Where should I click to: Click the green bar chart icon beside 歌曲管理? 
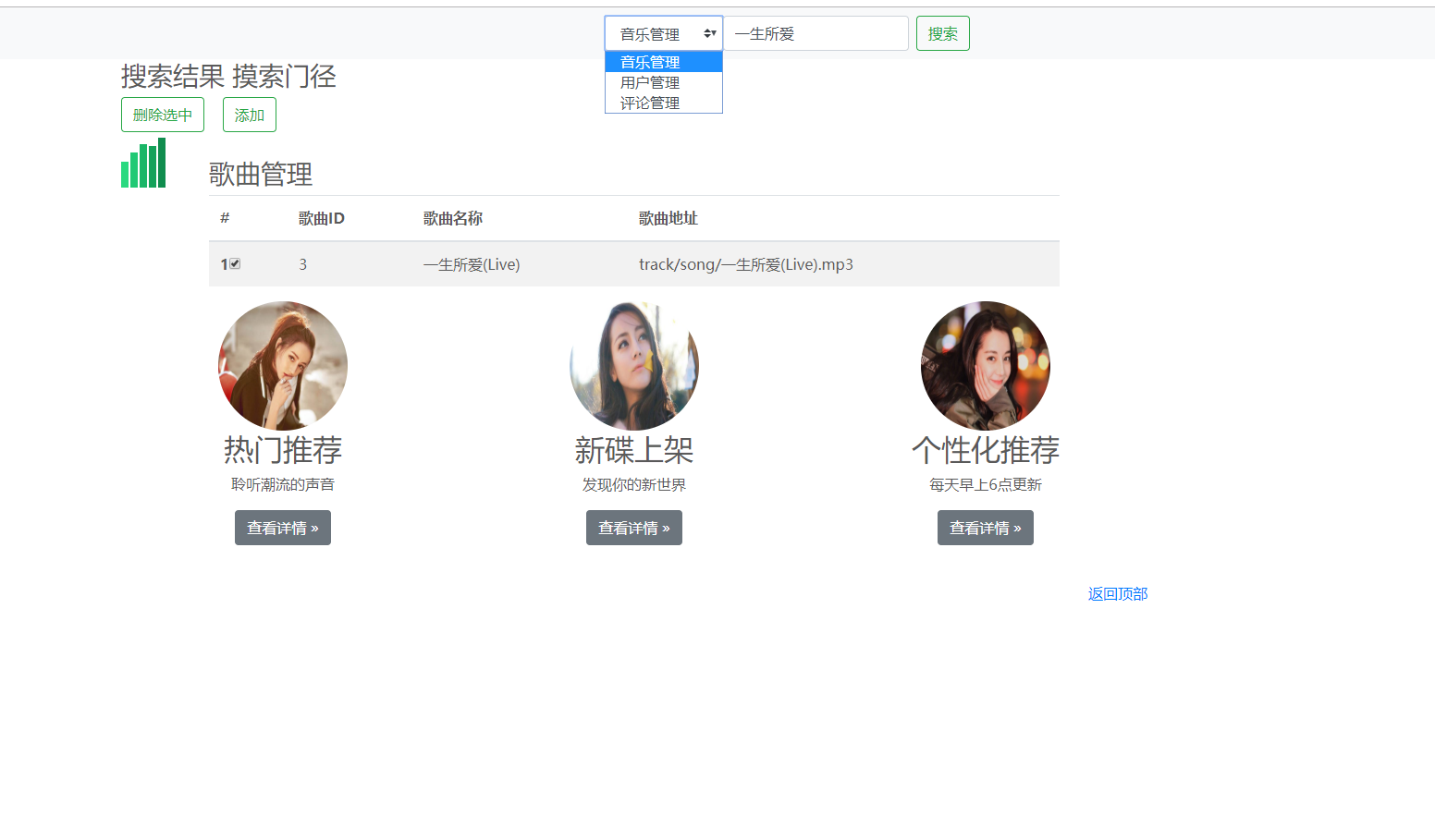pyautogui.click(x=142, y=164)
